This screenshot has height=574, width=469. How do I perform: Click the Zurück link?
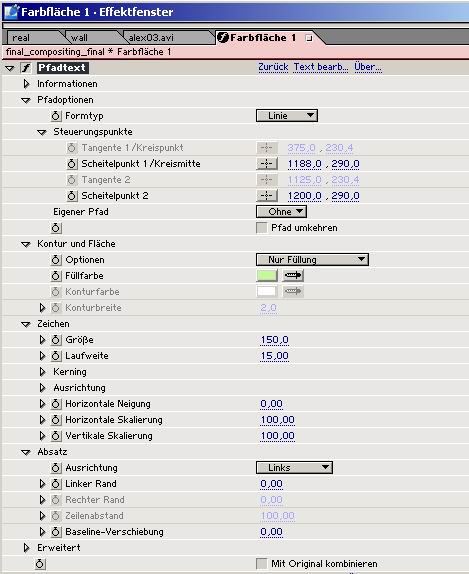273,67
